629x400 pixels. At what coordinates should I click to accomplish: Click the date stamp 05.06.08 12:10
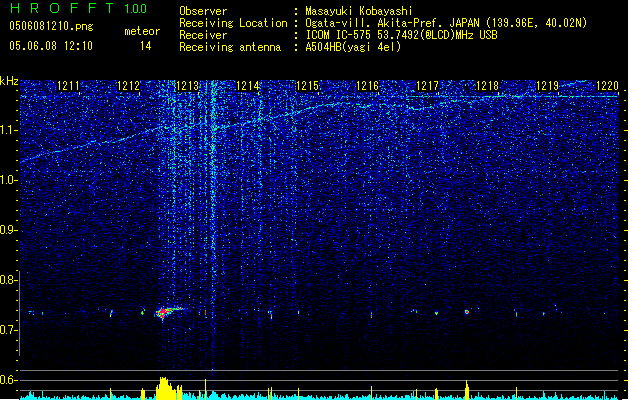[51, 46]
